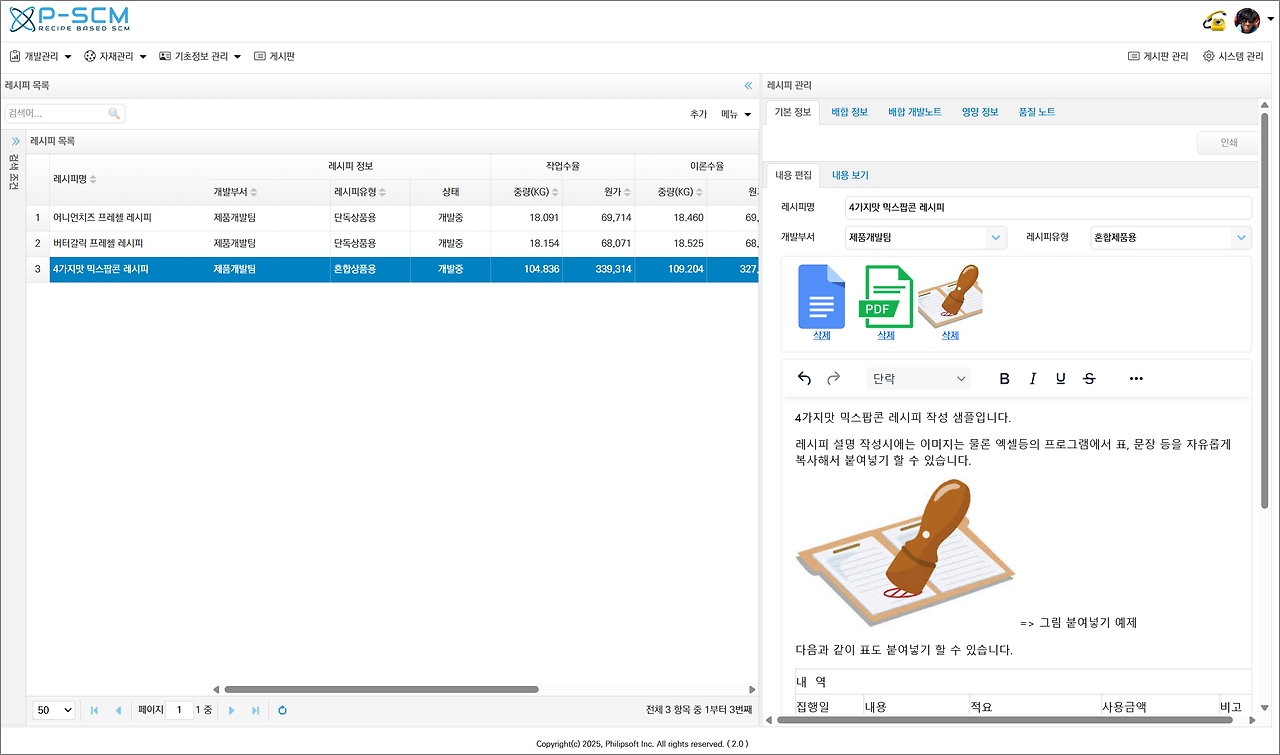Click 삭제 under the stamp image

(950, 336)
